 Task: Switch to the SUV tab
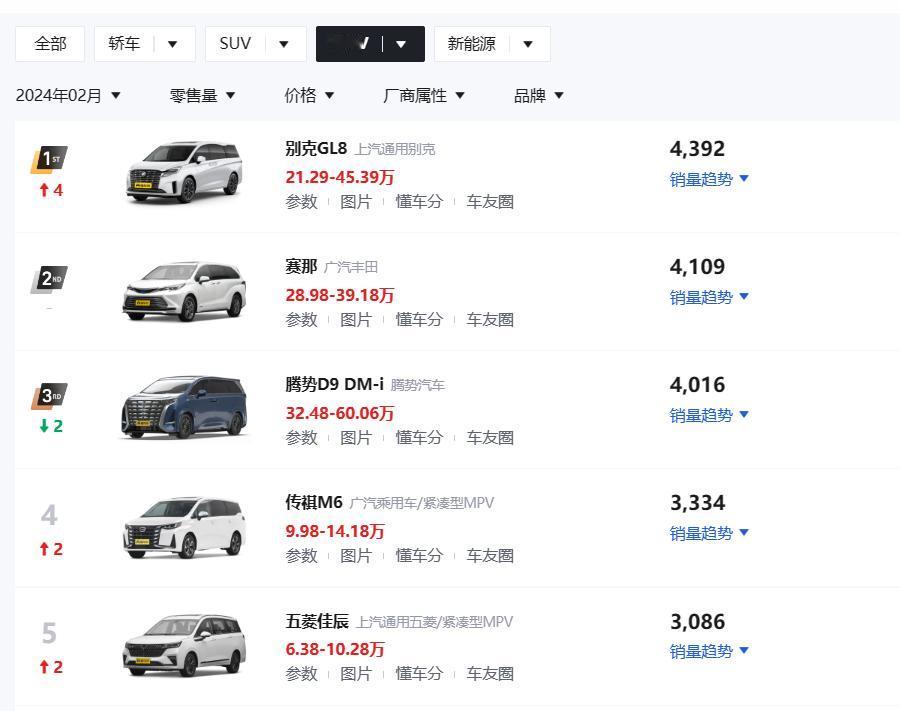tap(235, 44)
